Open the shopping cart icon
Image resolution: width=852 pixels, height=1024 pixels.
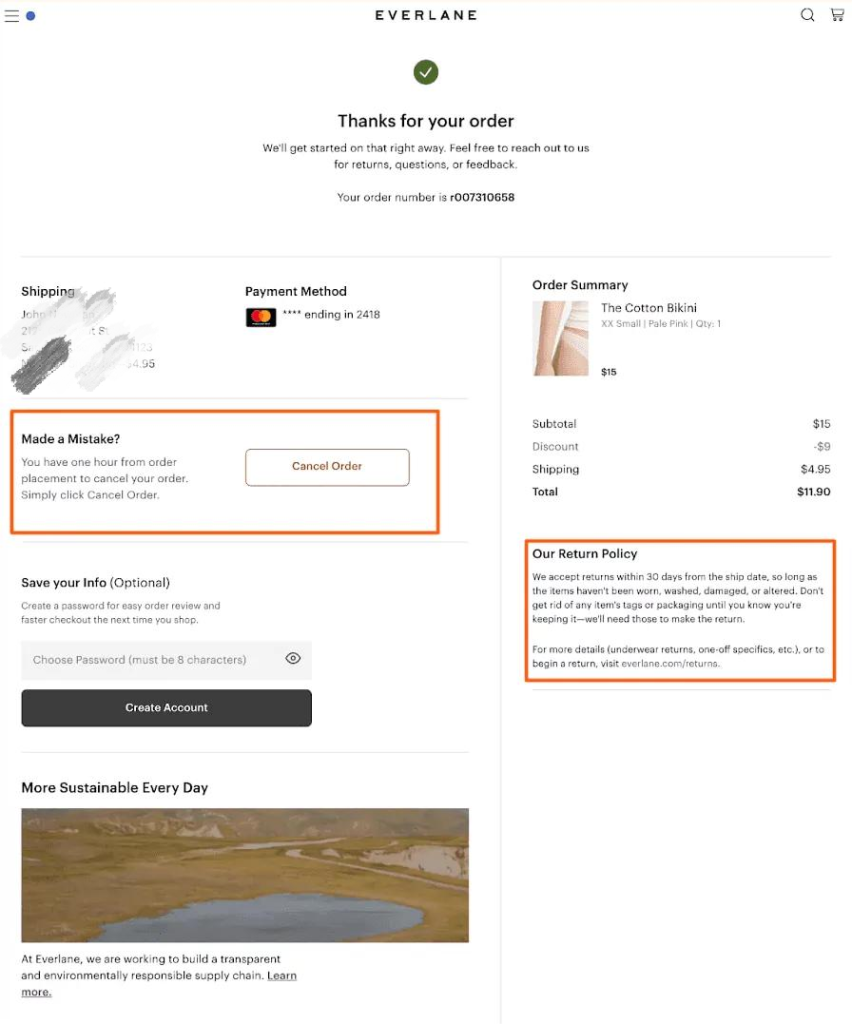[x=837, y=15]
